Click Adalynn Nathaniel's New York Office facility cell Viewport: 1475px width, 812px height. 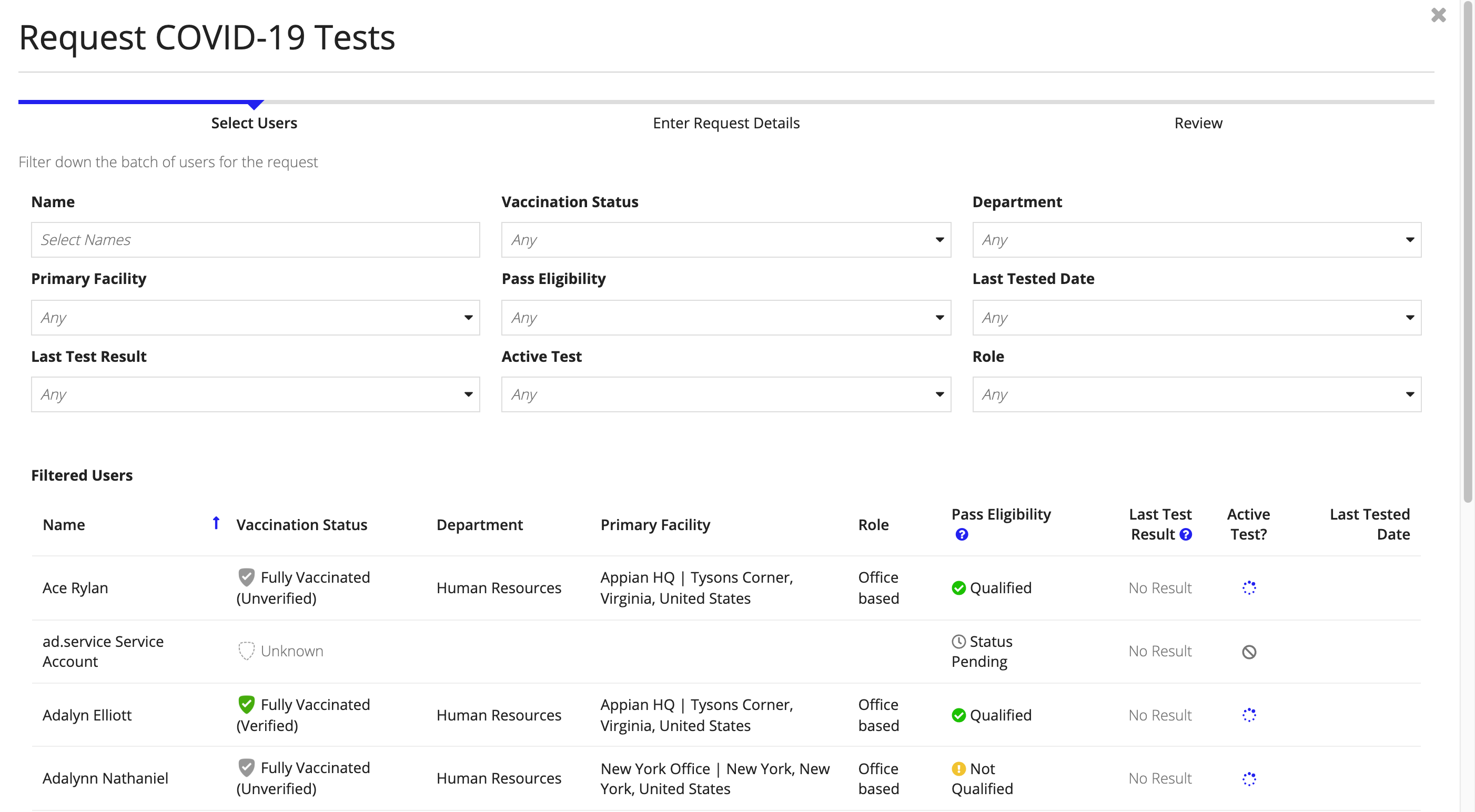(714, 778)
